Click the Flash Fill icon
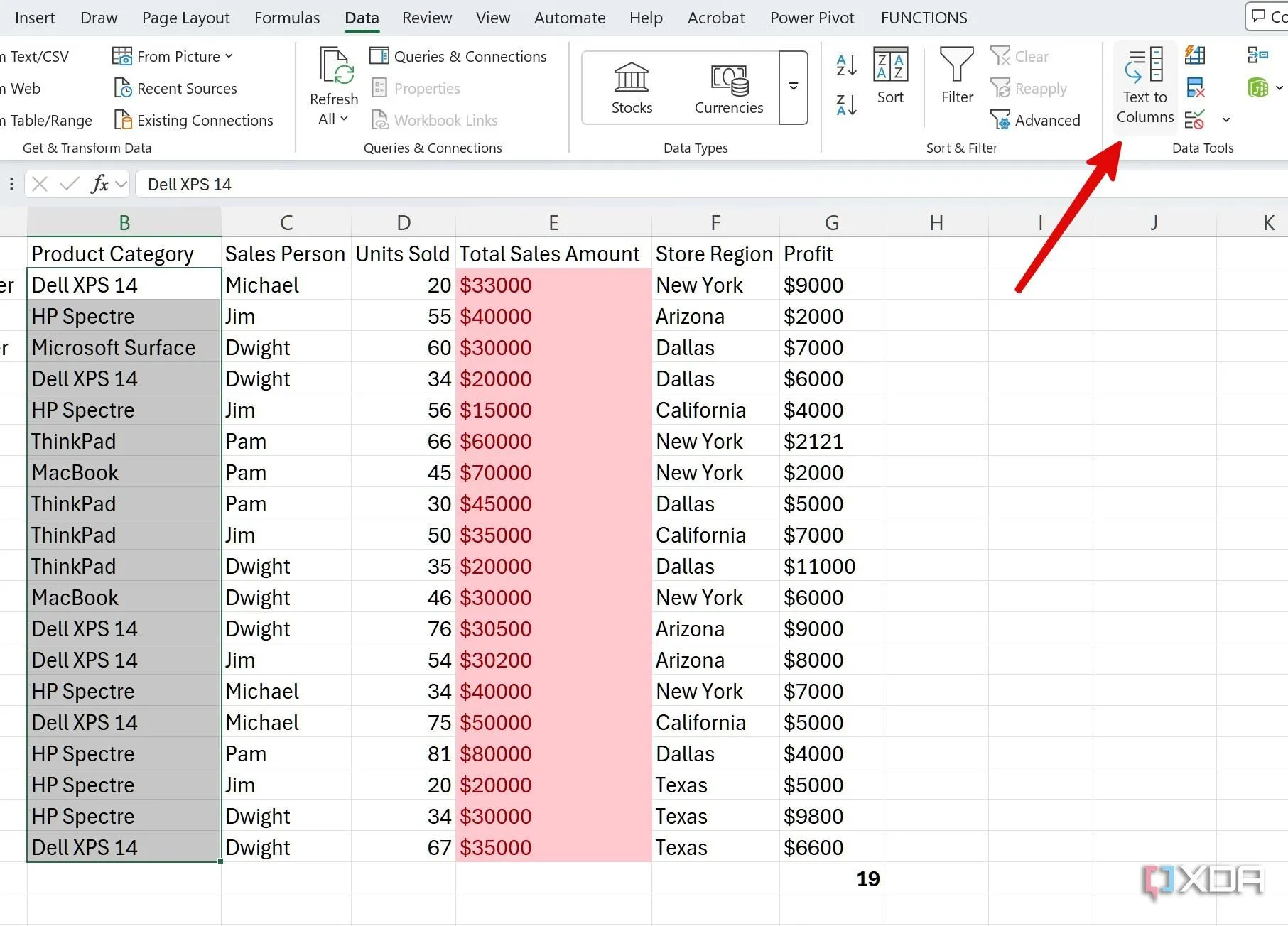This screenshot has height=926, width=1288. [1195, 55]
